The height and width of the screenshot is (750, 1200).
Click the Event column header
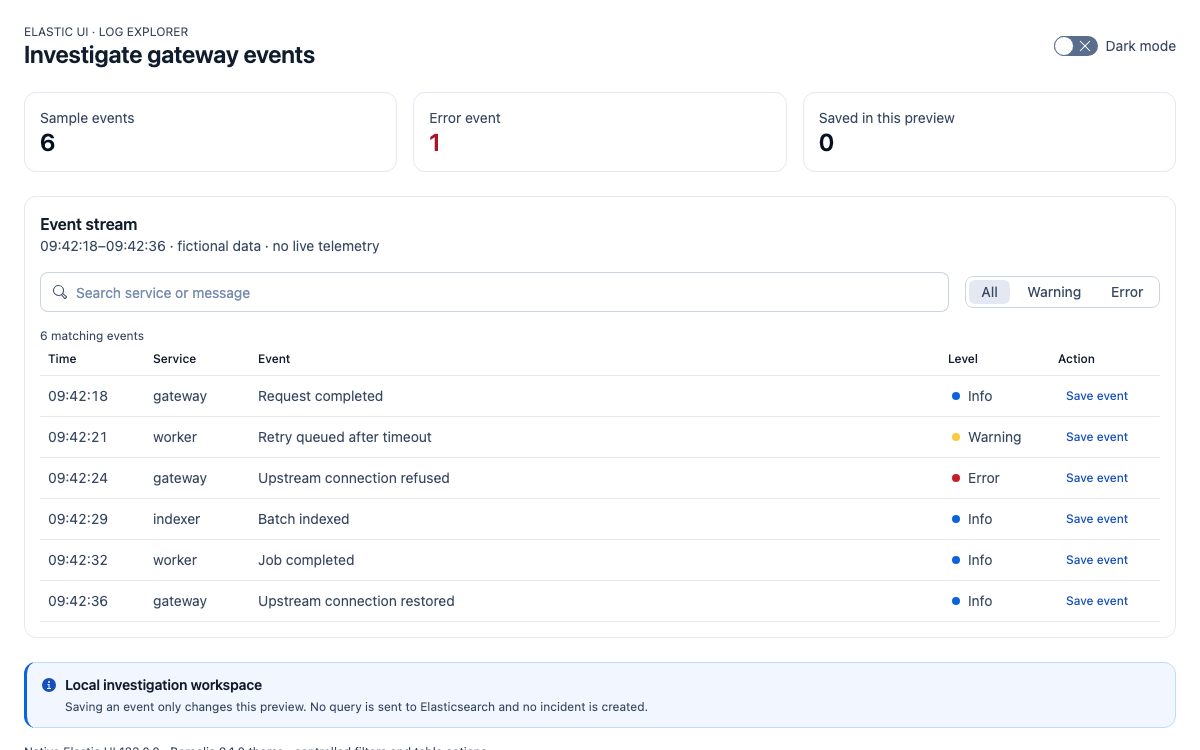tap(274, 358)
